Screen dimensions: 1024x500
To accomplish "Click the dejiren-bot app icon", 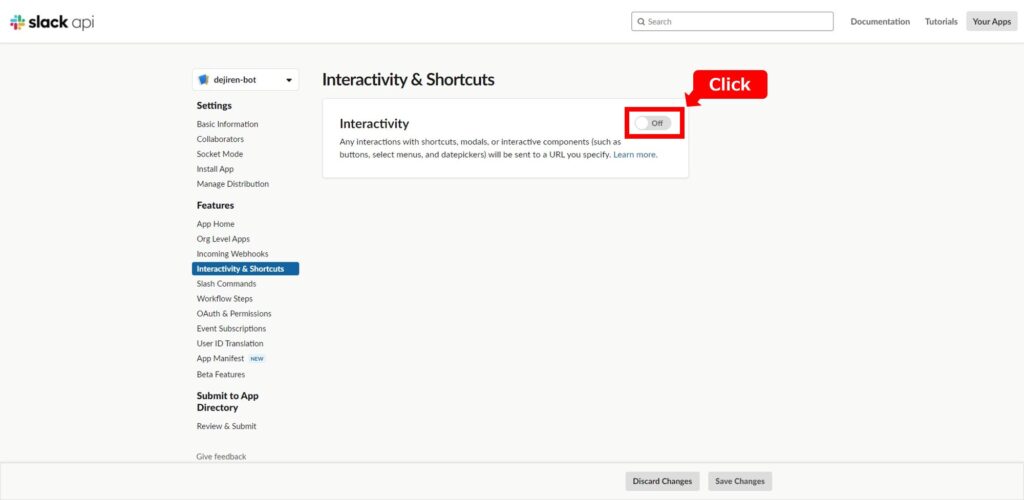I will click(x=204, y=80).
